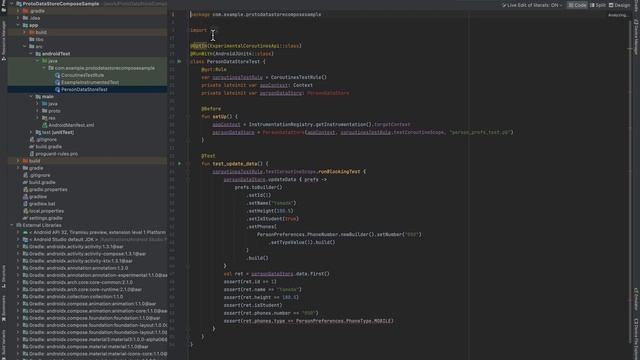
Task: Collapse the External Libraries node
Action: tap(12, 225)
